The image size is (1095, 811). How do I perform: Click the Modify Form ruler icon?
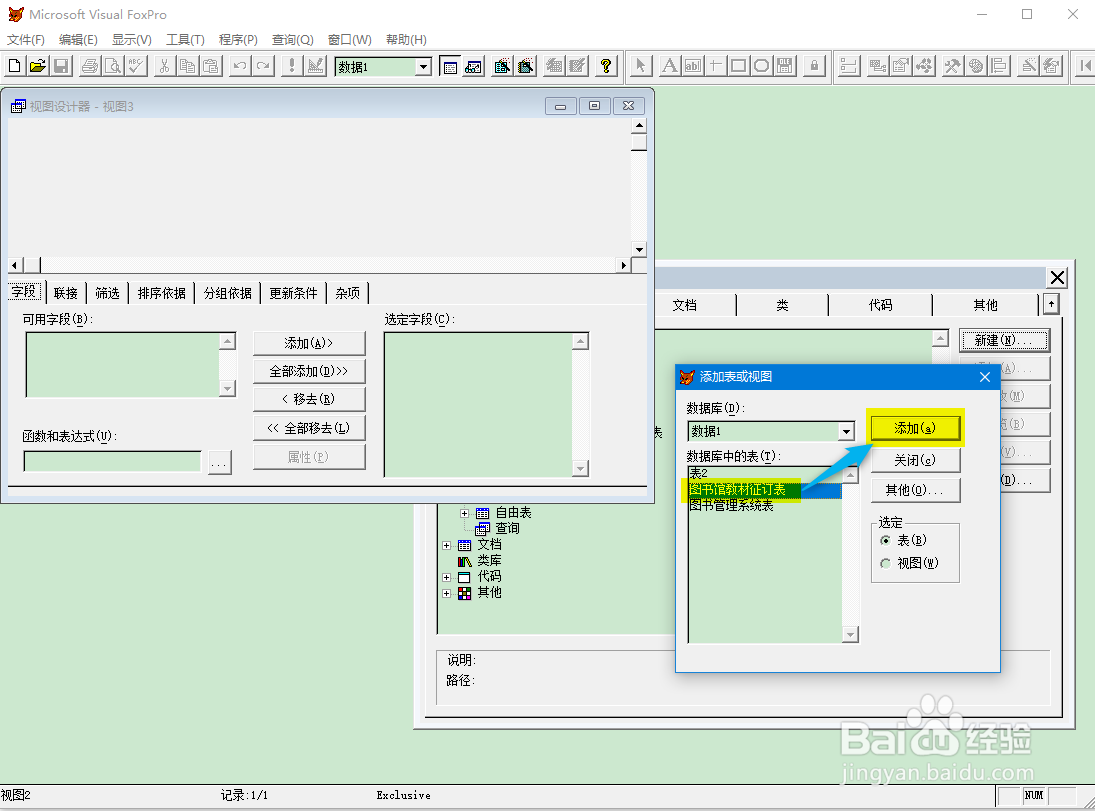(x=316, y=66)
